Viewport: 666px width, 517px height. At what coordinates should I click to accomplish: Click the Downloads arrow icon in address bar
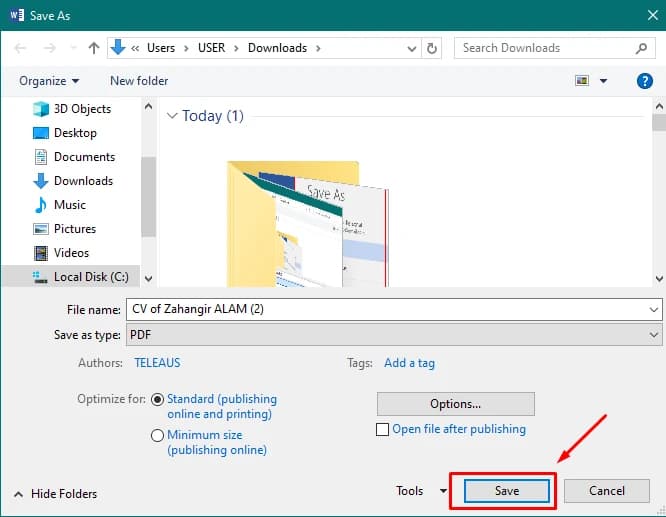click(118, 47)
